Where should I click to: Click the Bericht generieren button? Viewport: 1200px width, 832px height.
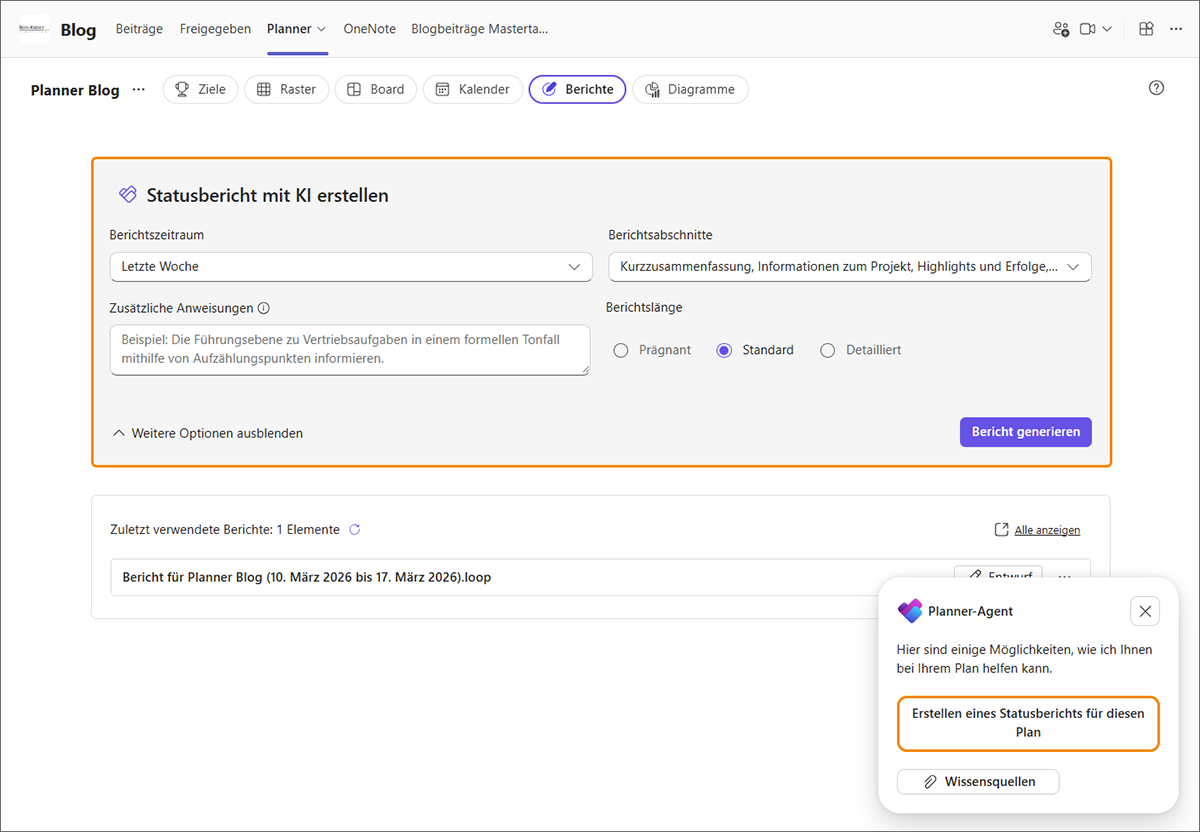click(1025, 432)
